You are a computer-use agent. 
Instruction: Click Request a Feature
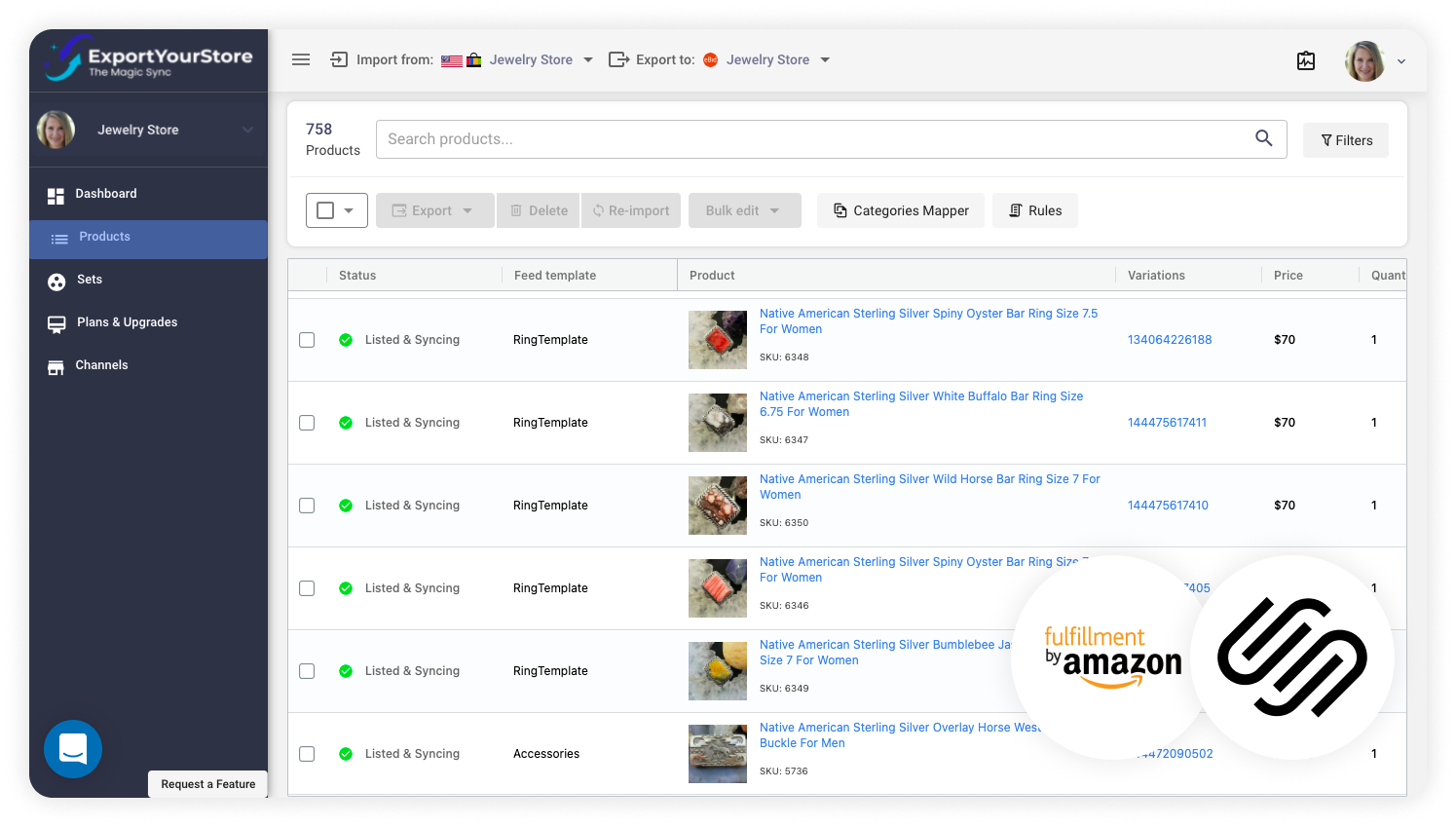click(208, 784)
